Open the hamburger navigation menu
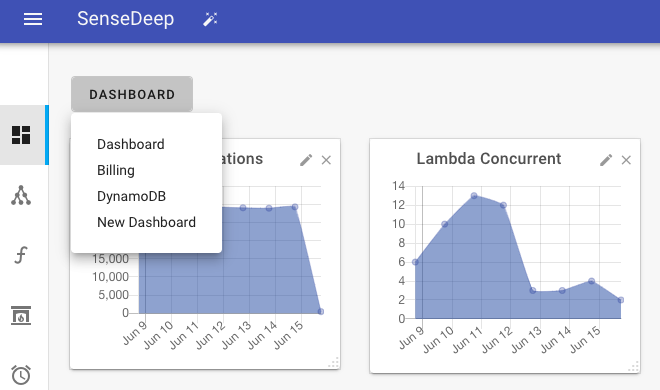 [x=33, y=19]
